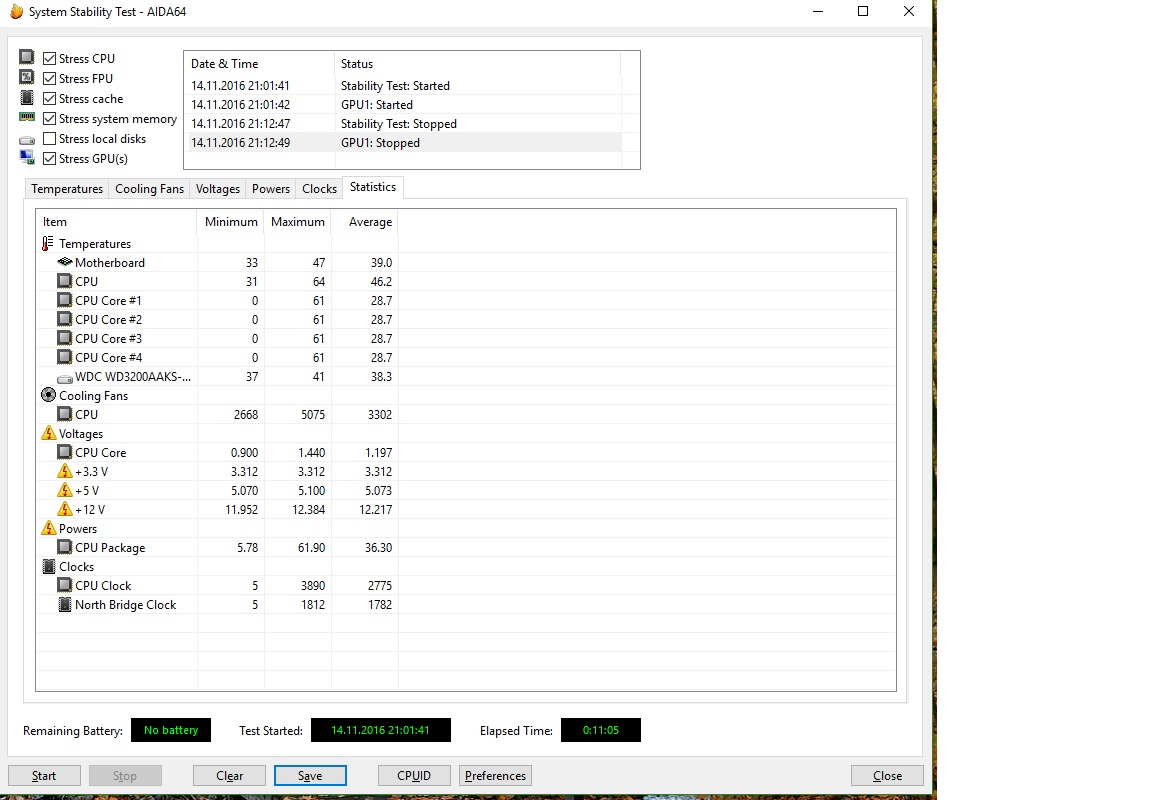1152x800 pixels.
Task: Click the warning icon beside +5 V
Action: point(65,490)
